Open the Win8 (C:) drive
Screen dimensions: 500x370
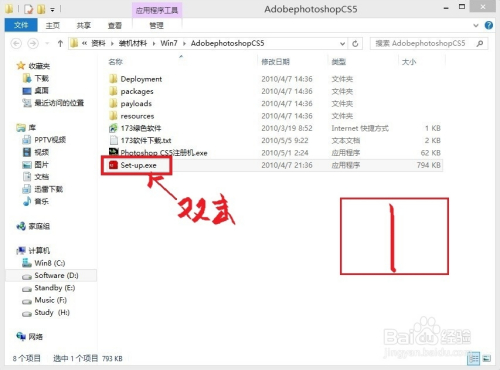pyautogui.click(x=50, y=263)
